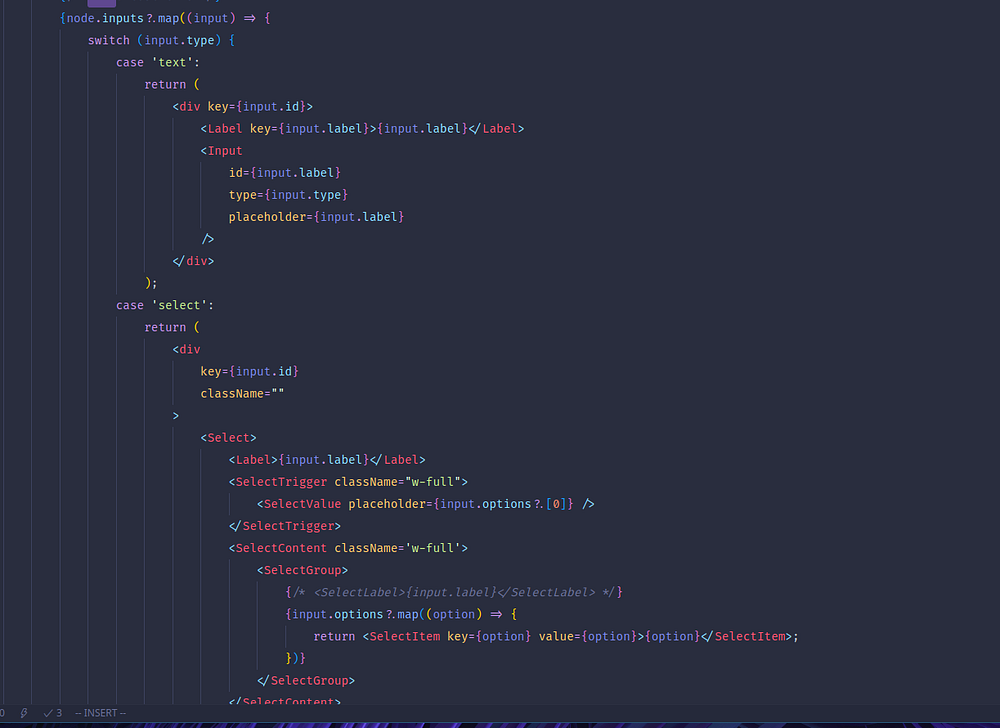Click the '<Label>{input.label}</Label>' line
The height and width of the screenshot is (728, 1000).
tap(327, 460)
